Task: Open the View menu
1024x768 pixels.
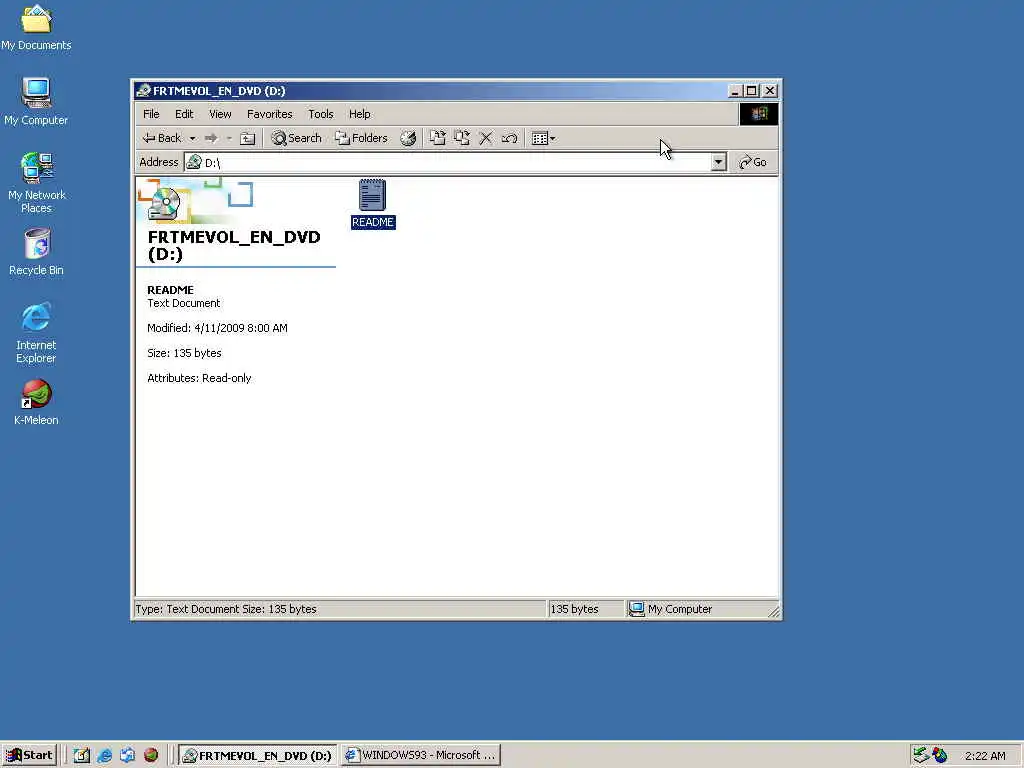Action: point(220,114)
